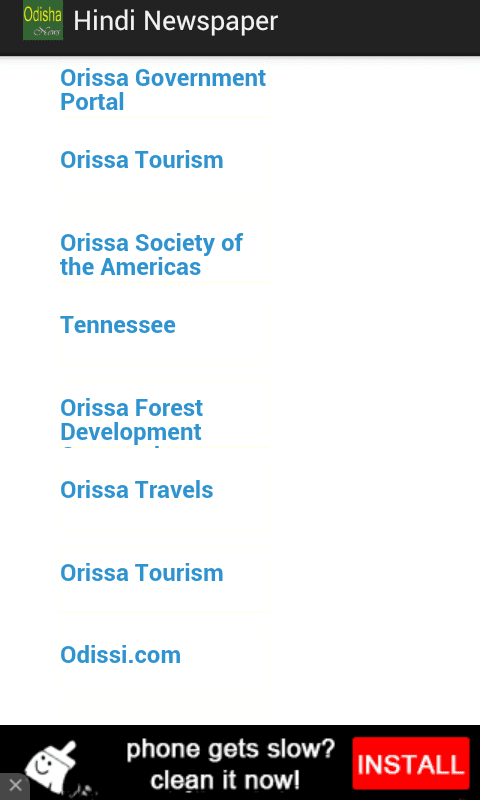
Task: Open the Orissa Forest Development link
Action: click(x=132, y=420)
